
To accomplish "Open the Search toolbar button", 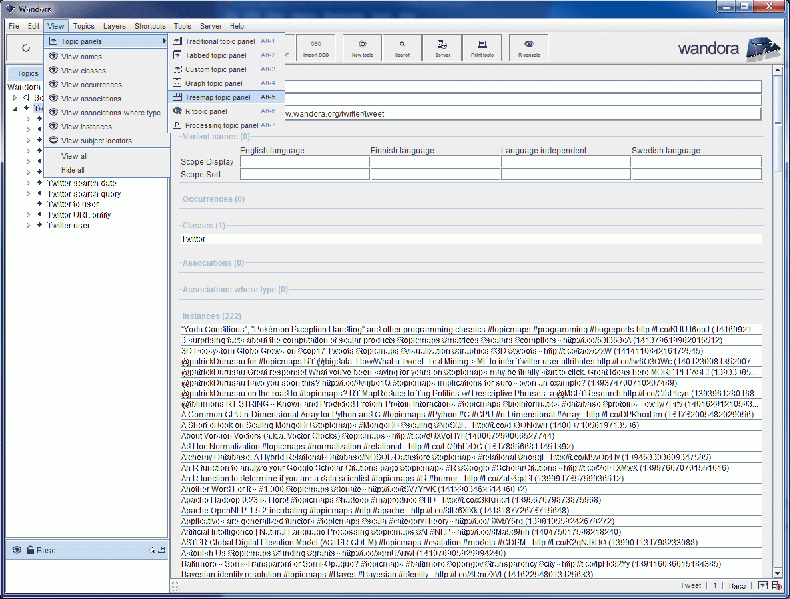I will tap(401, 48).
